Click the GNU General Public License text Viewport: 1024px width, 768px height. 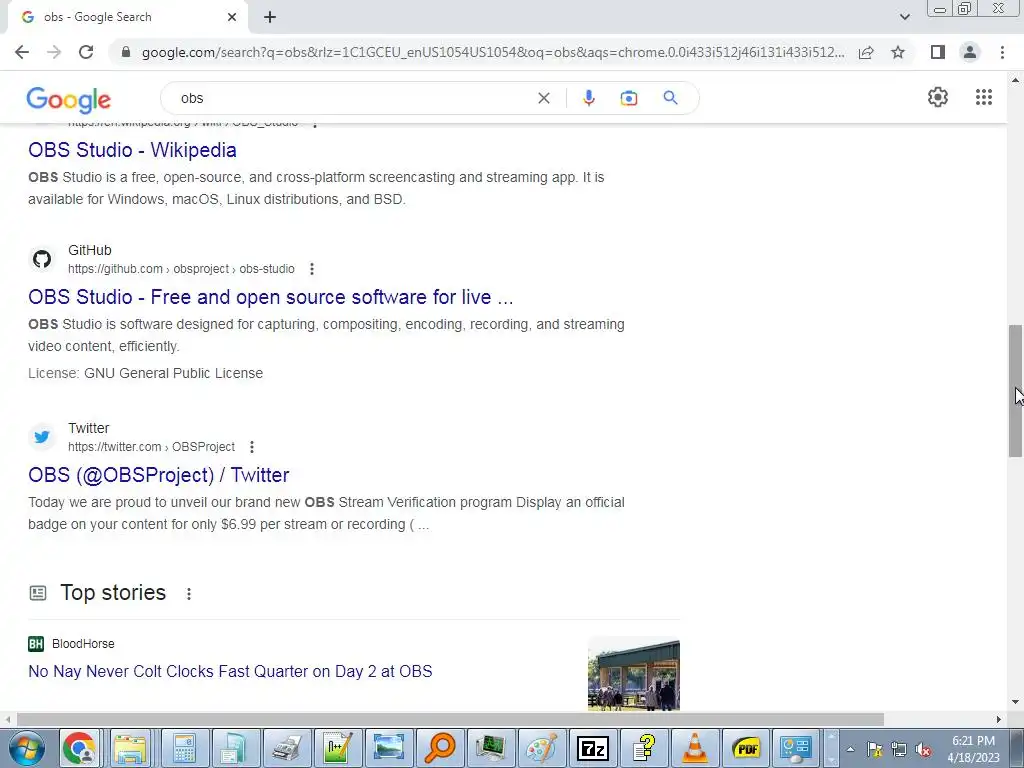pyautogui.click(x=173, y=374)
